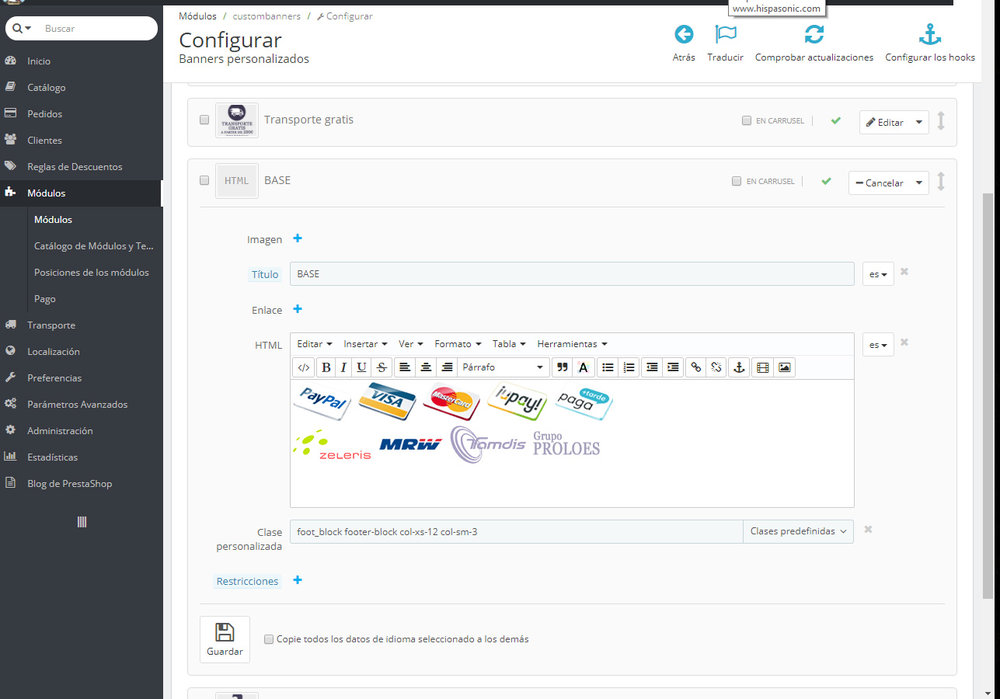Open the Insertar menu in editor
Screen dimensions: 1000x699
click(x=365, y=344)
